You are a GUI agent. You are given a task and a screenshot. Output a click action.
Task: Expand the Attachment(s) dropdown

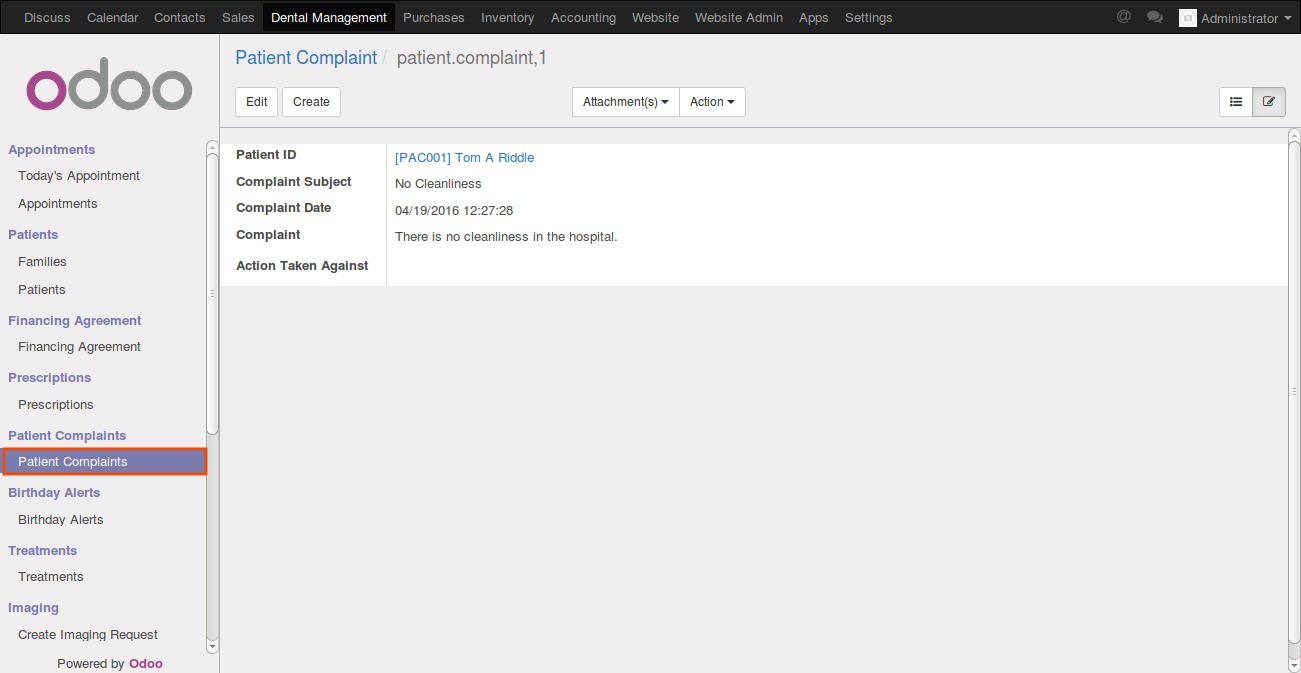click(625, 102)
